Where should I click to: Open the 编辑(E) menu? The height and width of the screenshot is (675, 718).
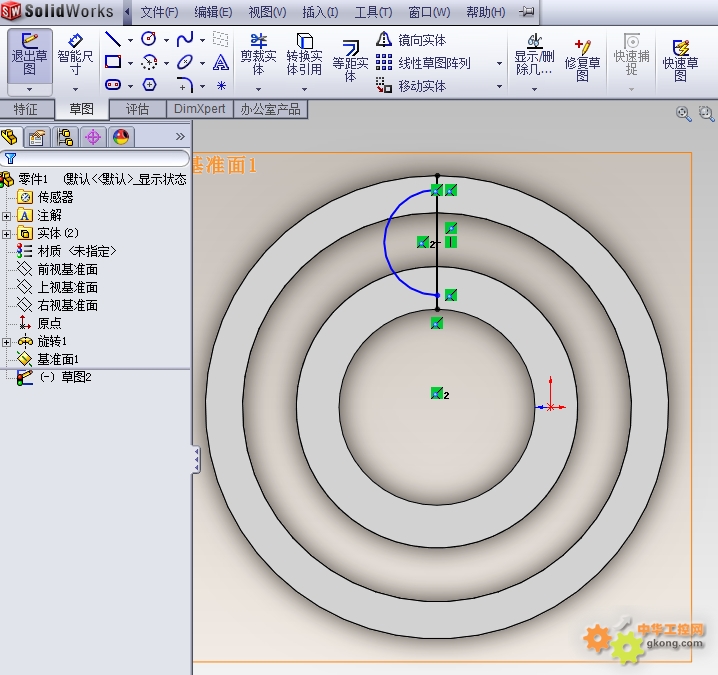pos(213,12)
